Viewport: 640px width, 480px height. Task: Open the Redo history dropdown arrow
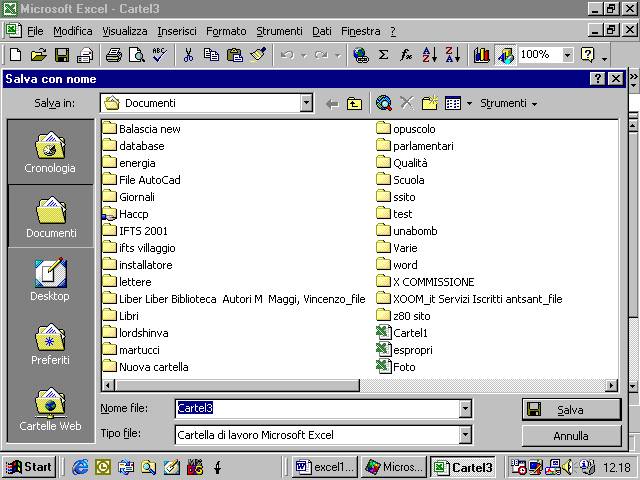(x=338, y=55)
